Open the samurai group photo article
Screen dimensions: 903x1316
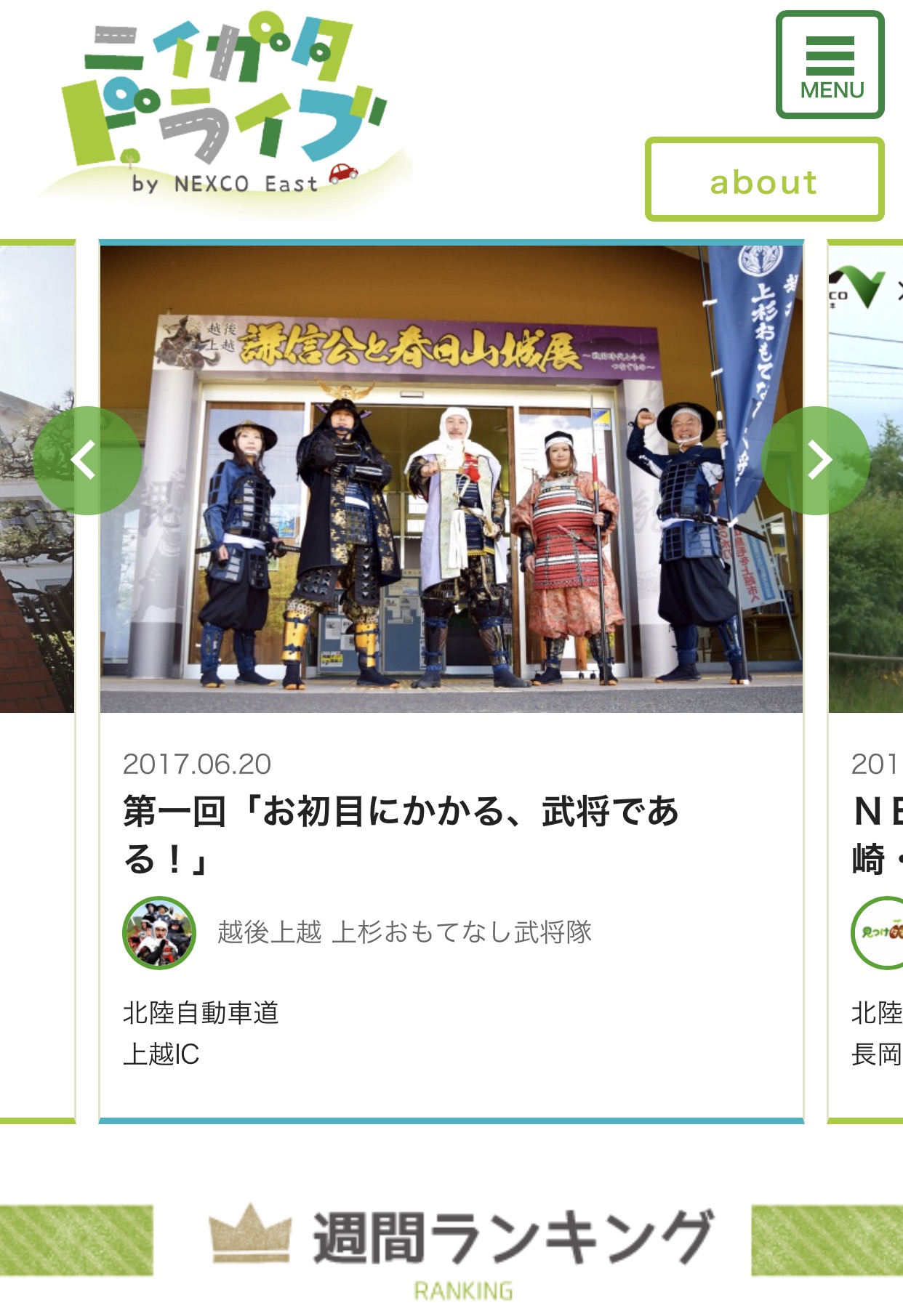click(451, 479)
